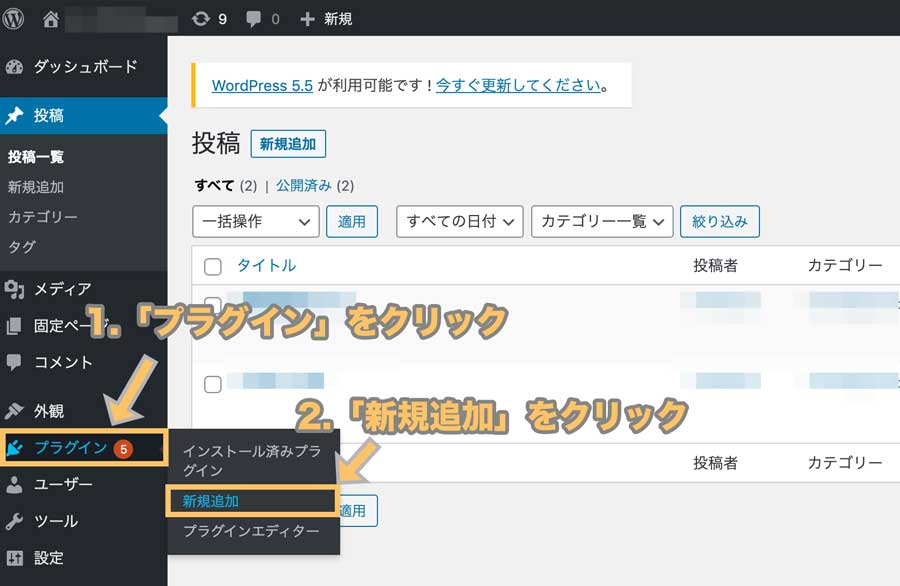Select インストール済みプラグイン in flyout
This screenshot has height=586, width=900.
[x=252, y=461]
